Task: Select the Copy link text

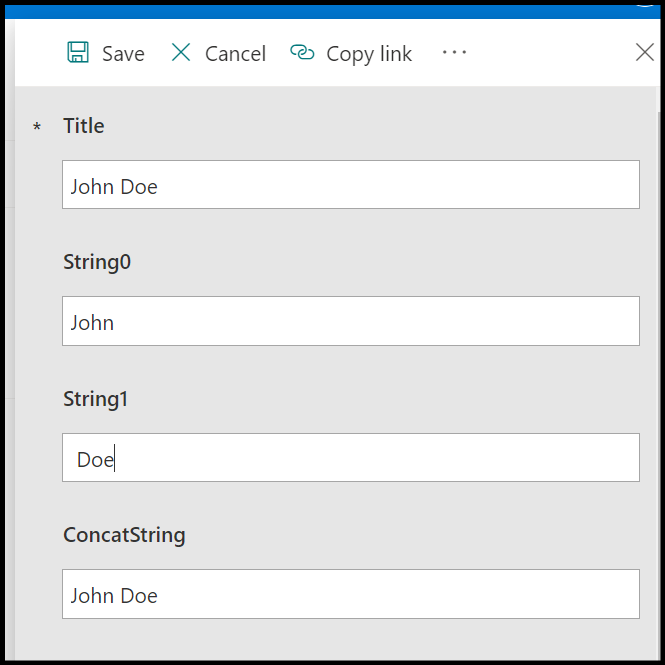Action: pyautogui.click(x=369, y=54)
